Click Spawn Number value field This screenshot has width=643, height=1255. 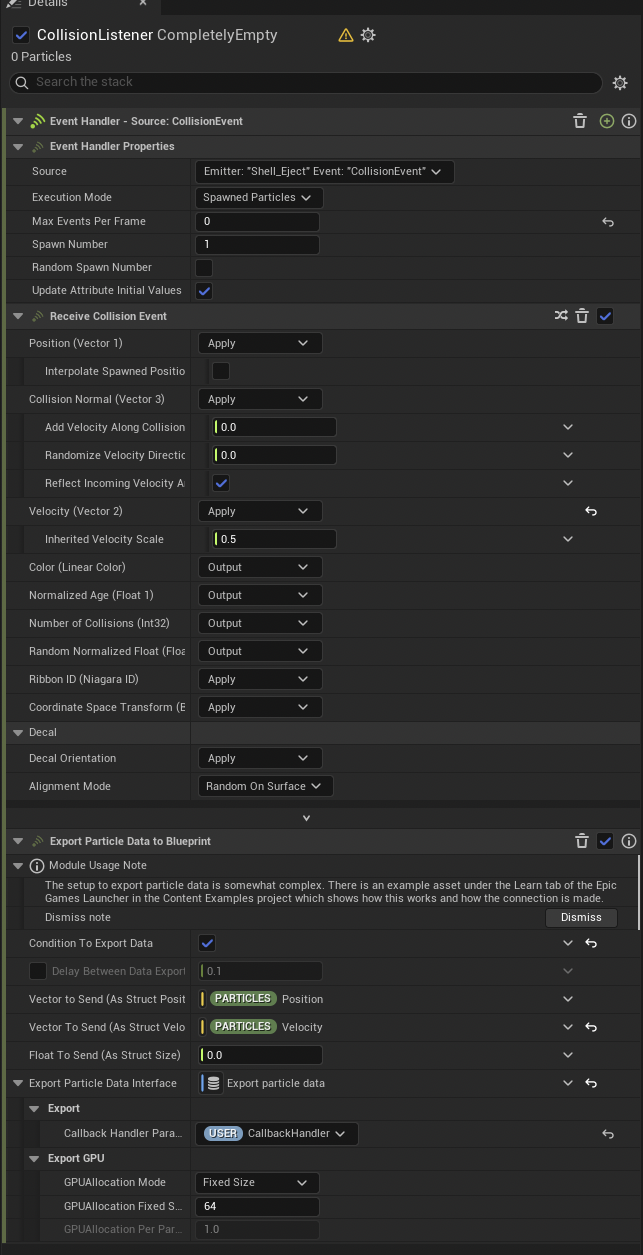click(257, 245)
